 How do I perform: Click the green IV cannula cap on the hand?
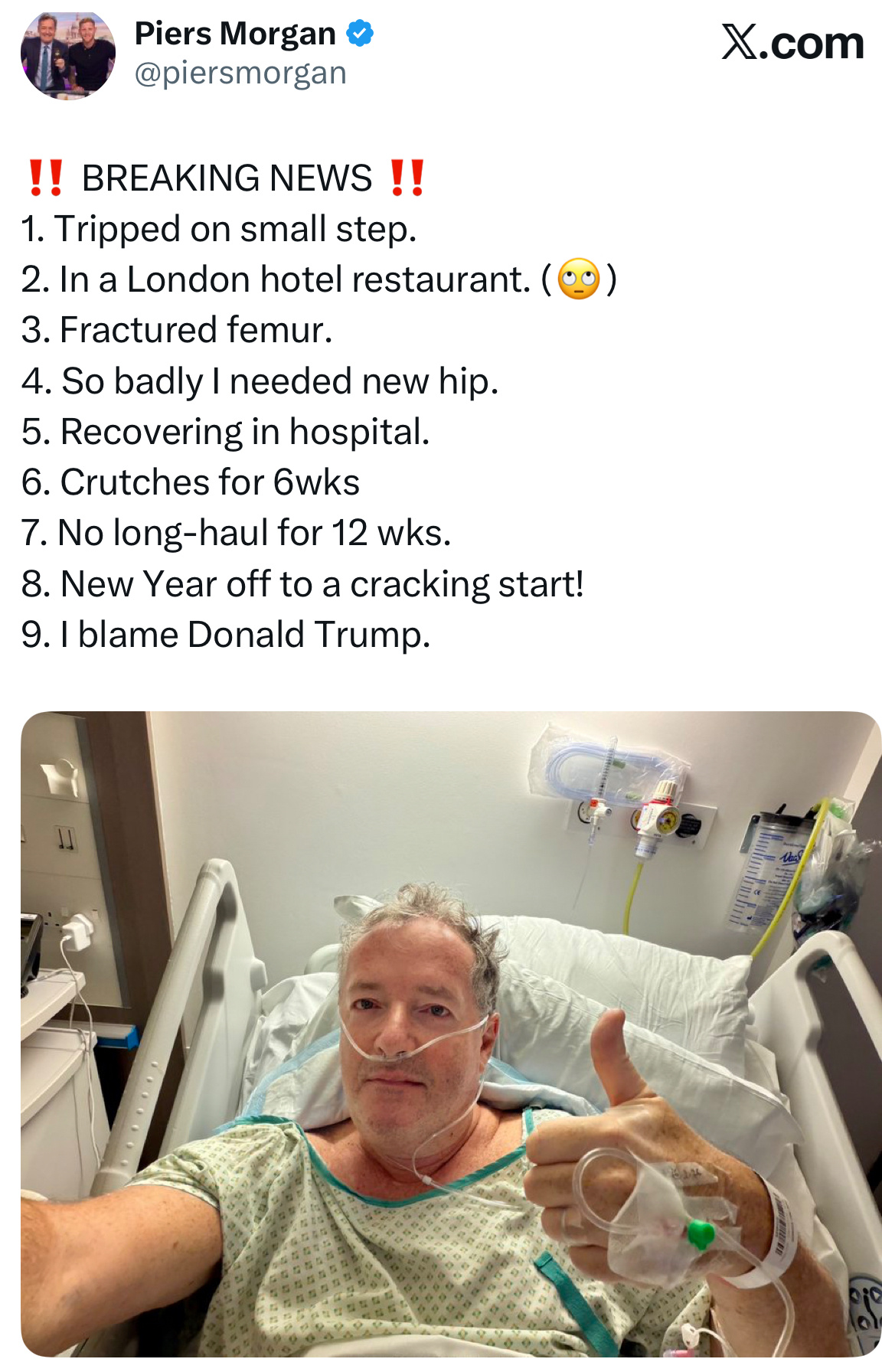[x=700, y=1233]
